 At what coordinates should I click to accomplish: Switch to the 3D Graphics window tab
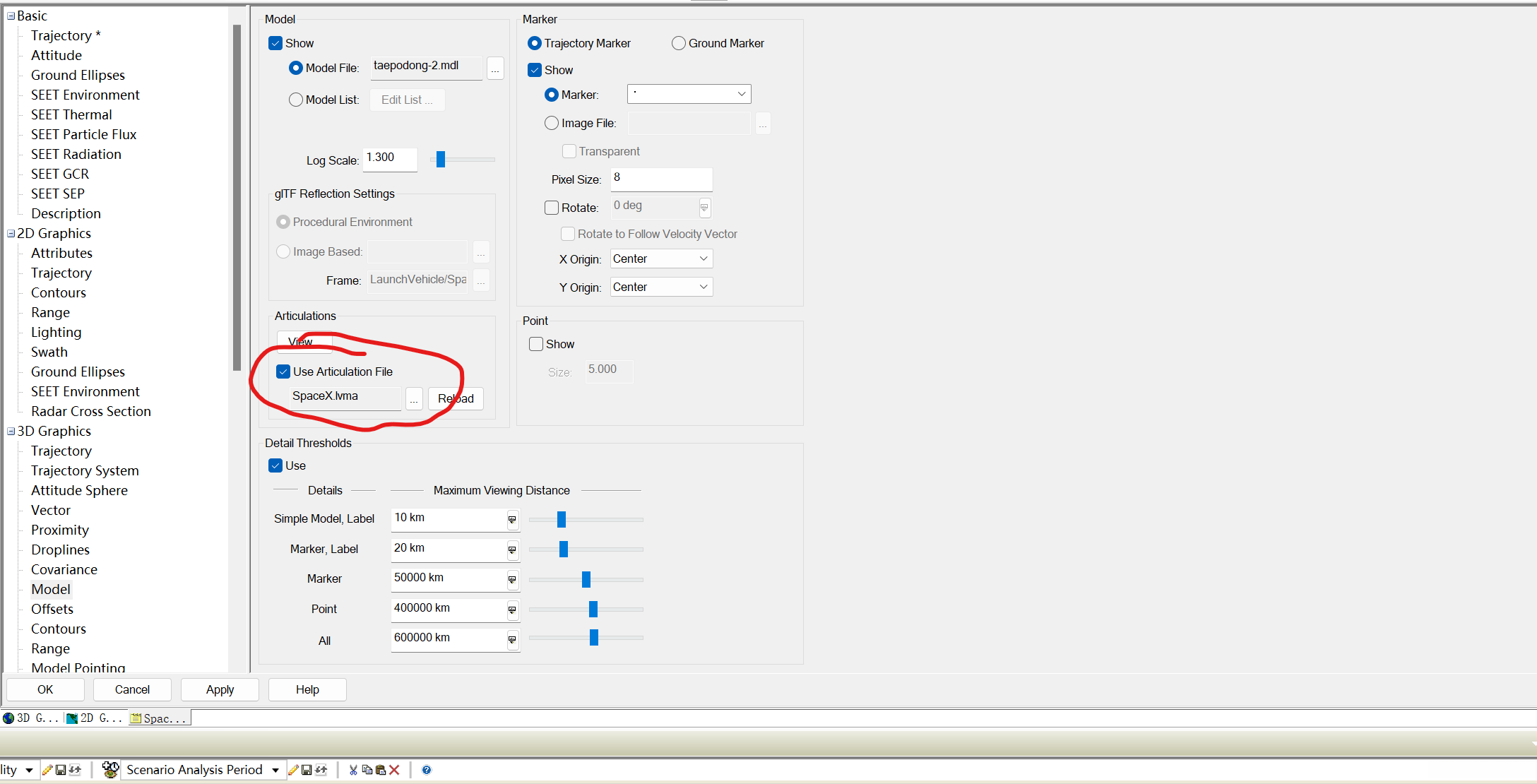click(31, 718)
